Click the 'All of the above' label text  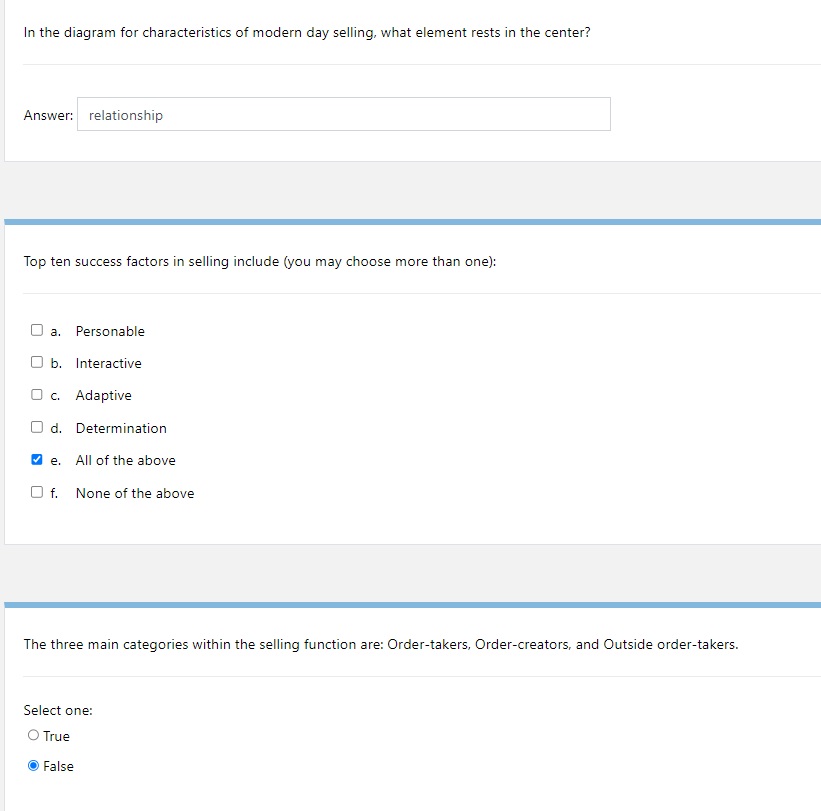pos(126,461)
